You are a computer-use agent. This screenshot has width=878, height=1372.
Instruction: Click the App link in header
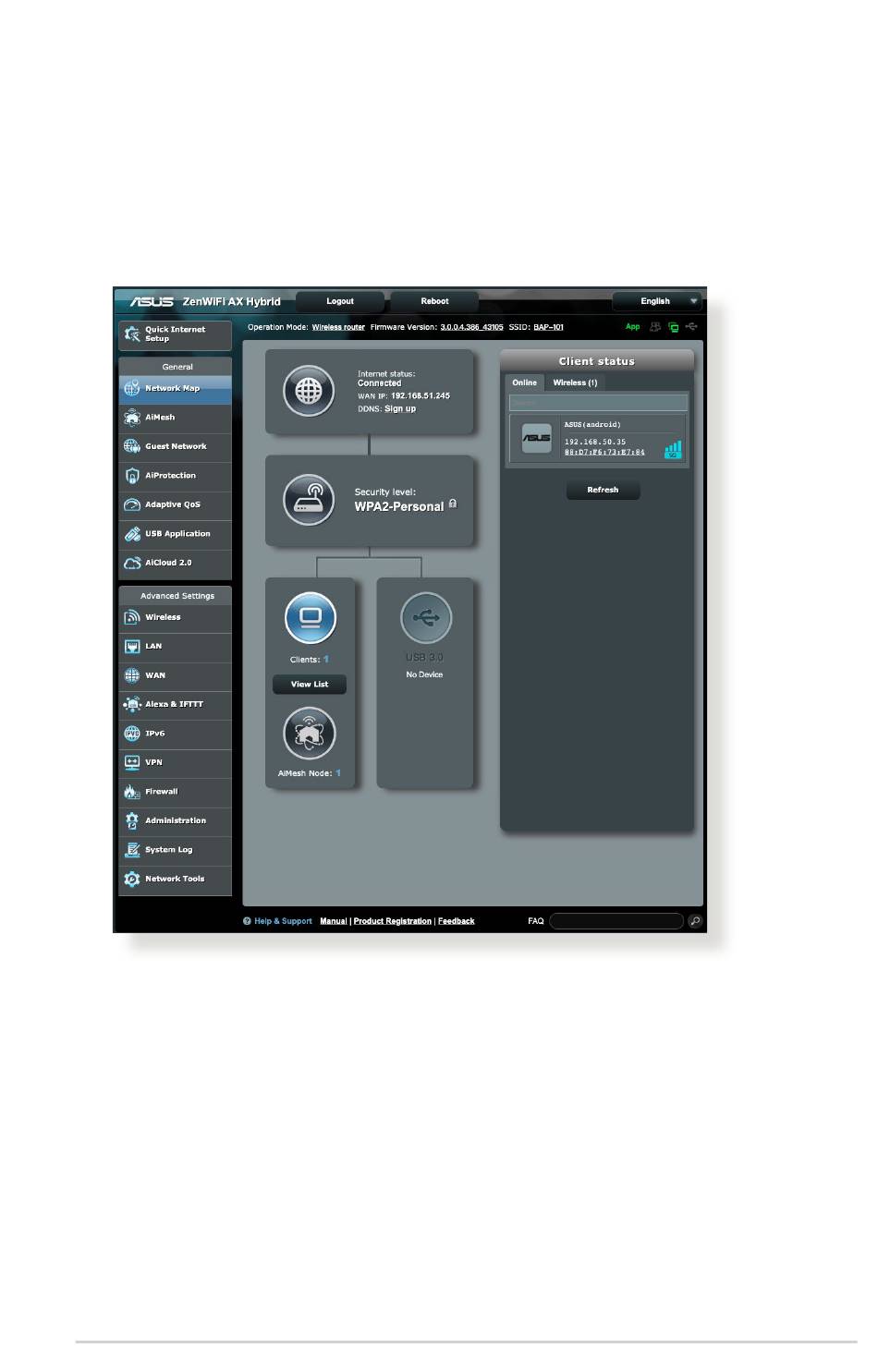(632, 327)
